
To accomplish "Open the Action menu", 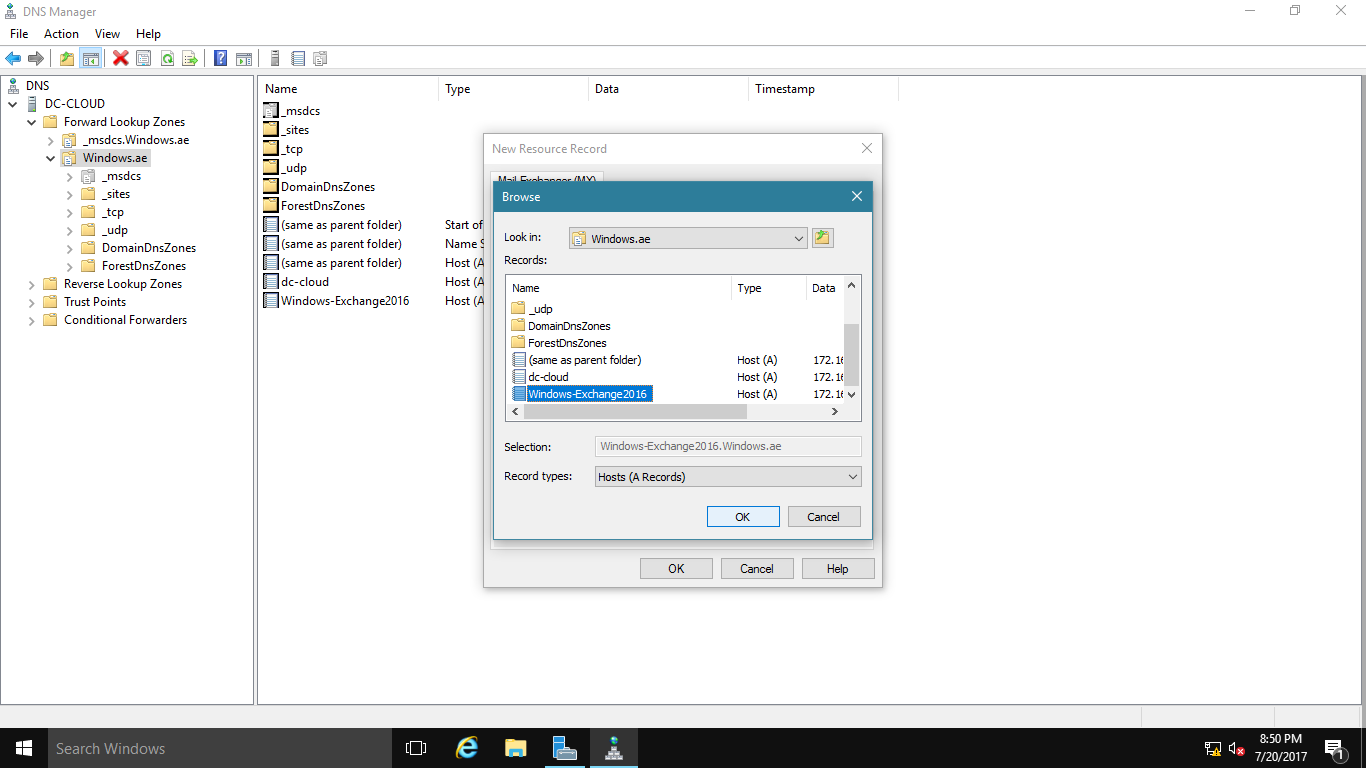I will 61,34.
